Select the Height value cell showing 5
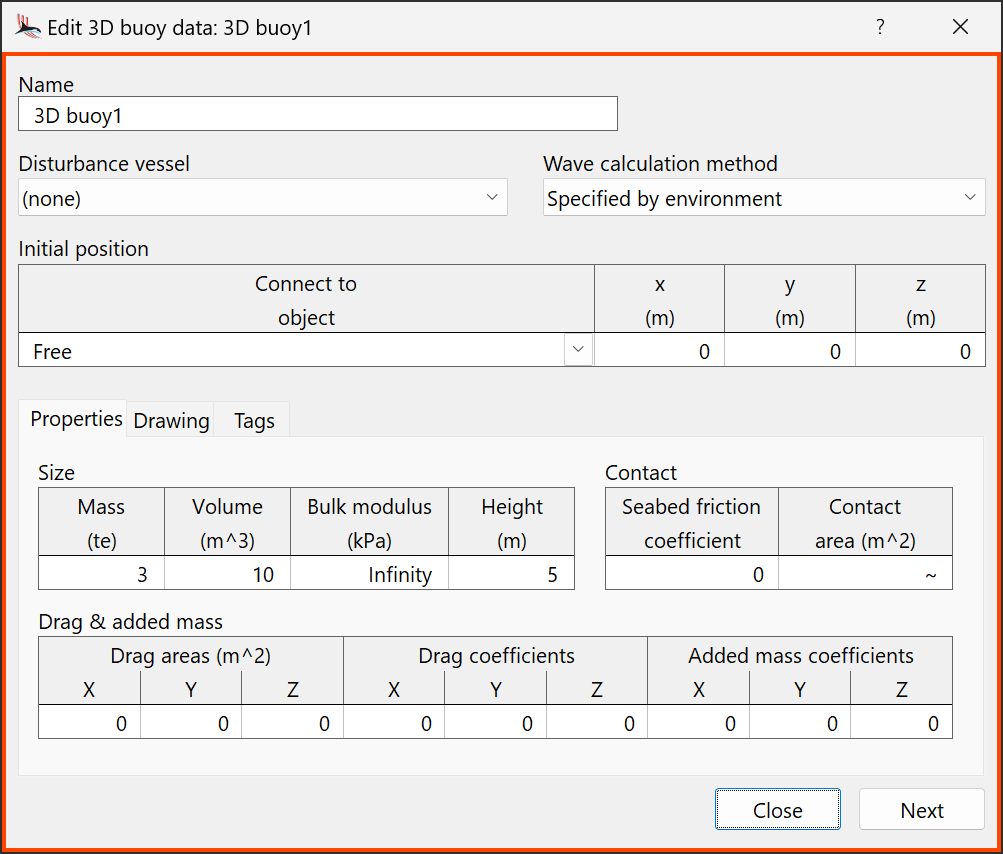Image resolution: width=1003 pixels, height=854 pixels. point(512,574)
